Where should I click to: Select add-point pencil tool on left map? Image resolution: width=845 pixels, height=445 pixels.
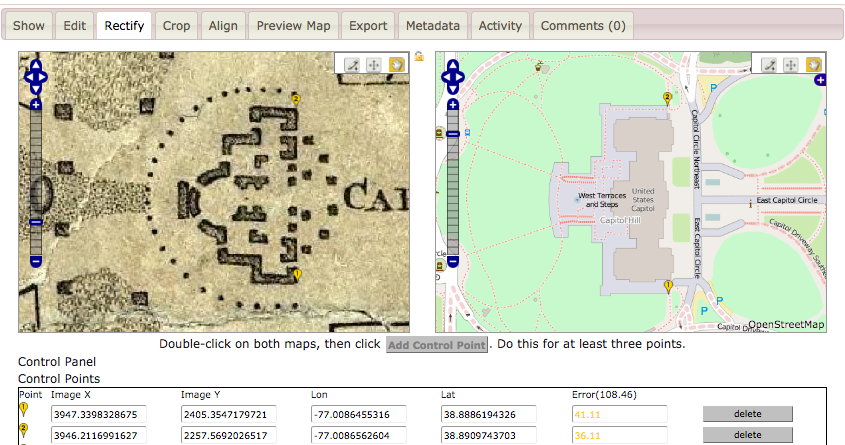point(352,64)
